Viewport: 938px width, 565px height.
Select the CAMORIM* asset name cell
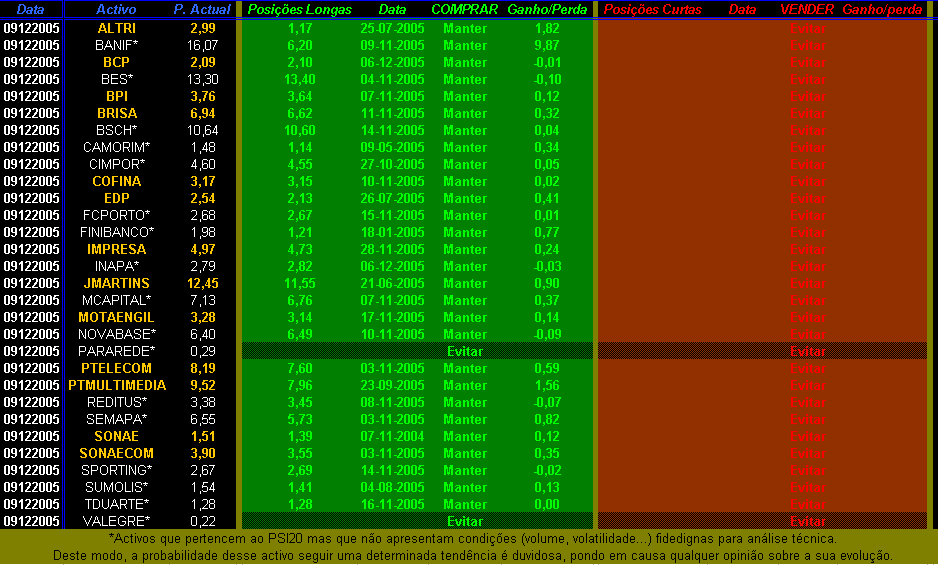(x=117, y=147)
